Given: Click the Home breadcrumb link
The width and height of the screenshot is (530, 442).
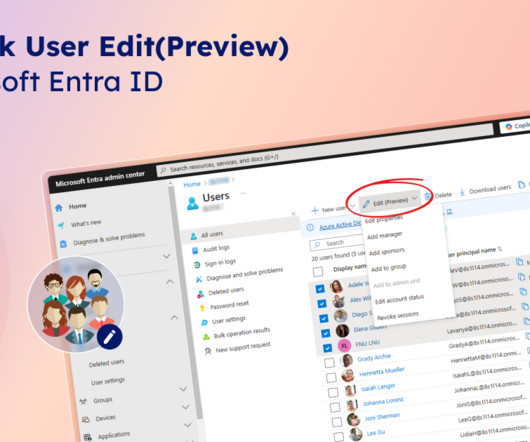Looking at the screenshot, I should pyautogui.click(x=192, y=185).
